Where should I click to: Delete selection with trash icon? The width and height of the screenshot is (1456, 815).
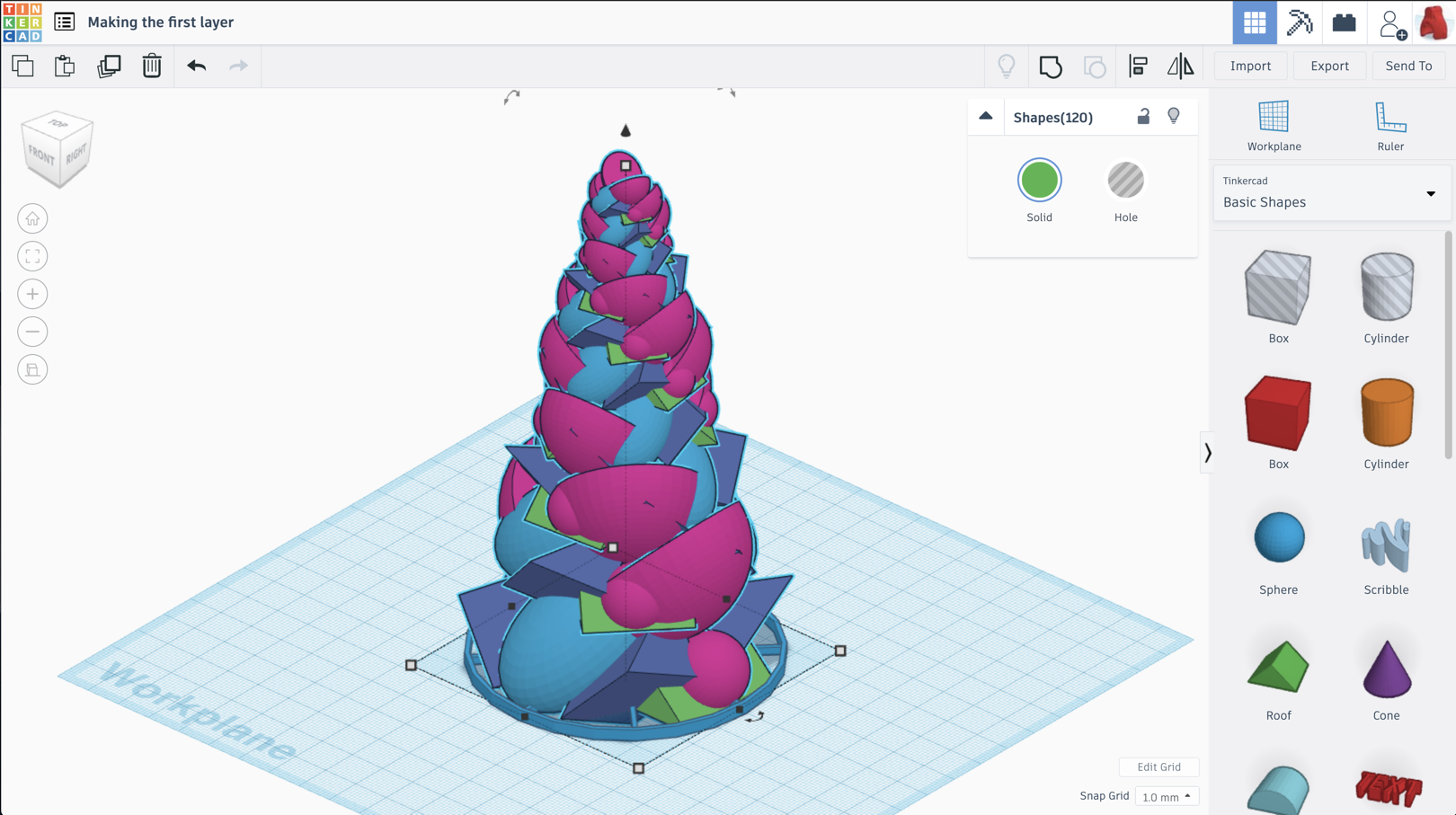(152, 66)
